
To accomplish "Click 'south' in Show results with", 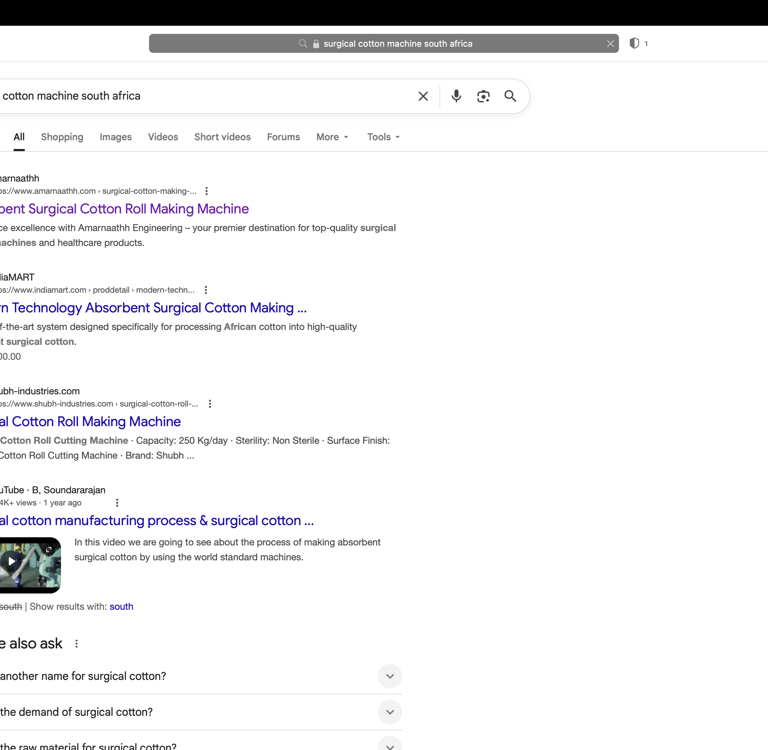I will [121, 606].
